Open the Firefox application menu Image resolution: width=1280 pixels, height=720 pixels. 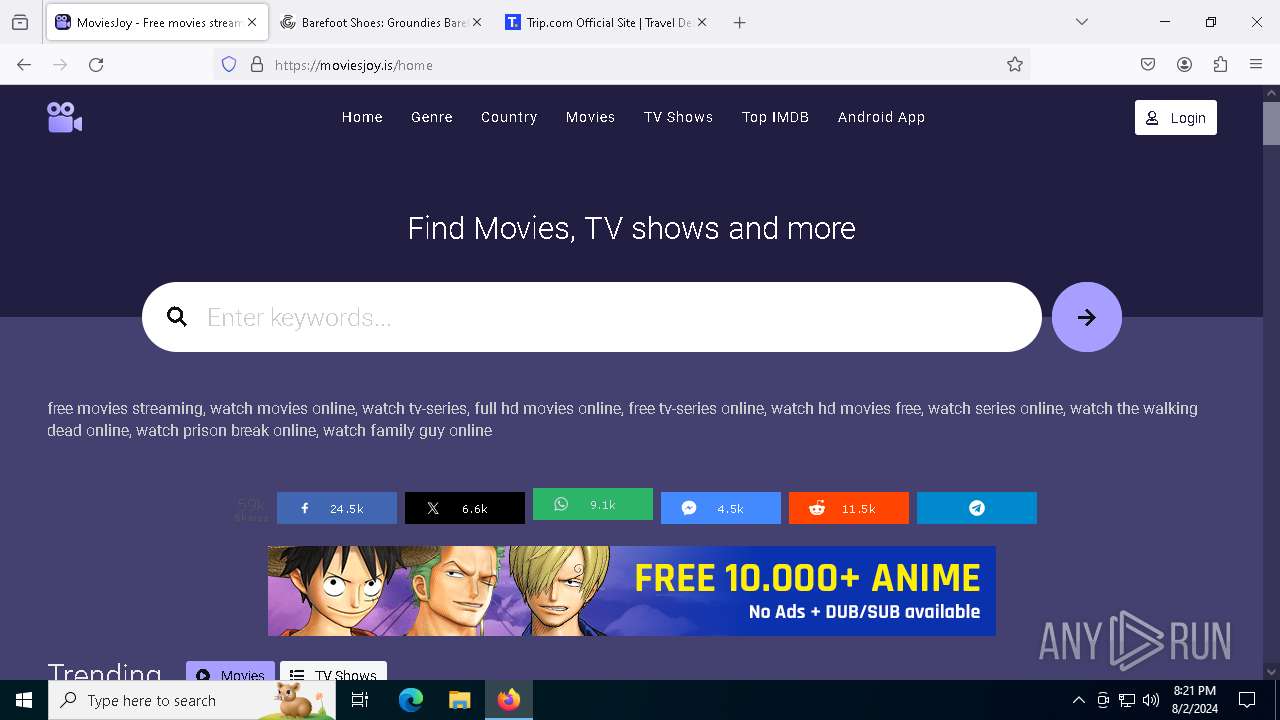point(1256,65)
